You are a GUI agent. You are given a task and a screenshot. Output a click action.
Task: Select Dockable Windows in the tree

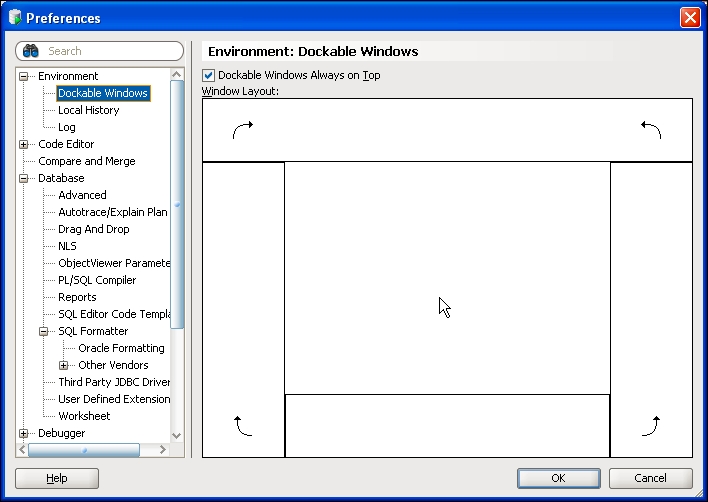click(x=103, y=93)
